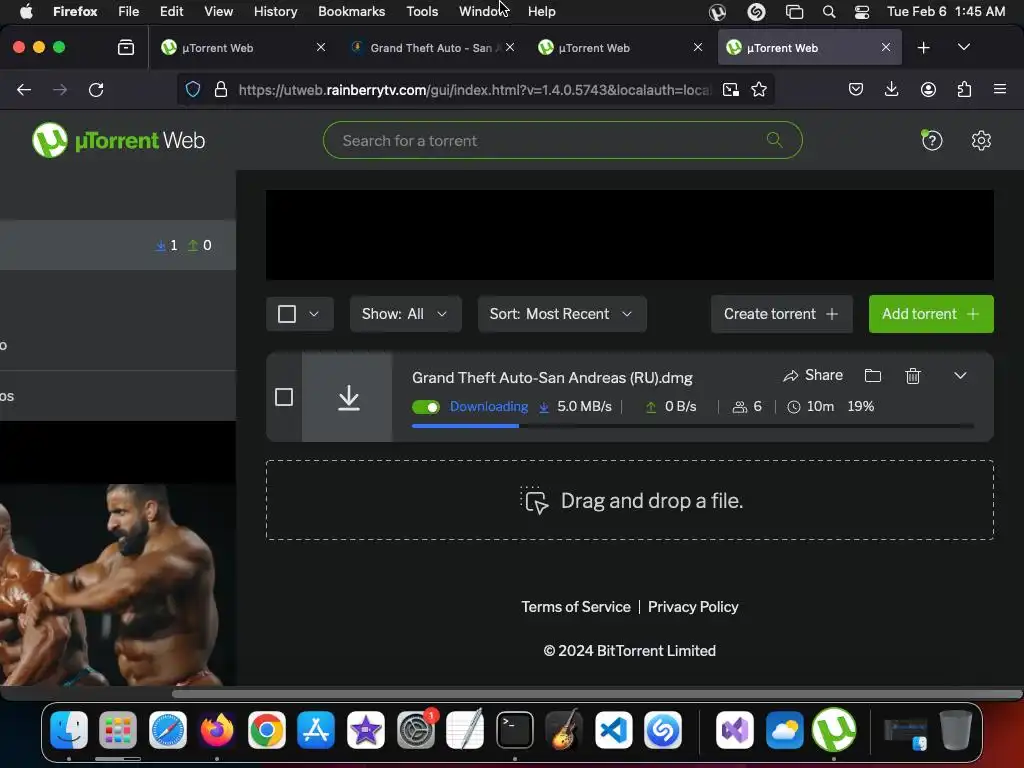Open the µTorrent settings gear
This screenshot has height=768, width=1024.
pos(981,140)
